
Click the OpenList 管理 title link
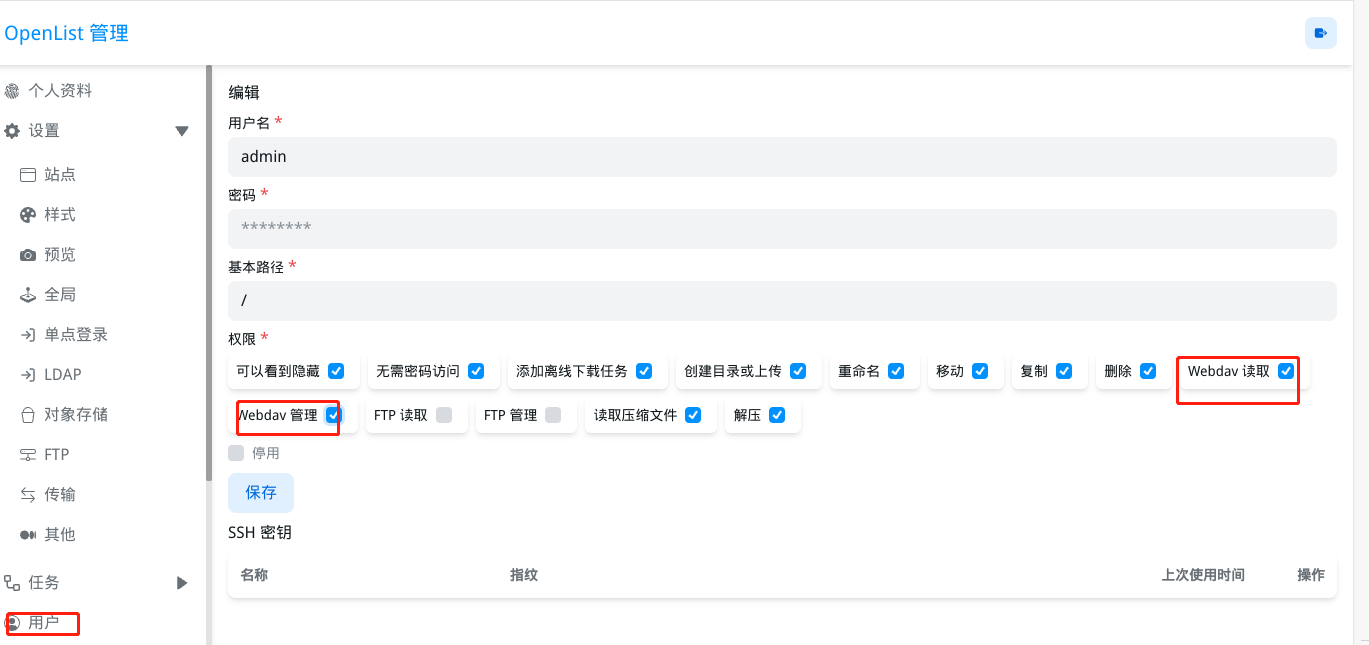66,33
